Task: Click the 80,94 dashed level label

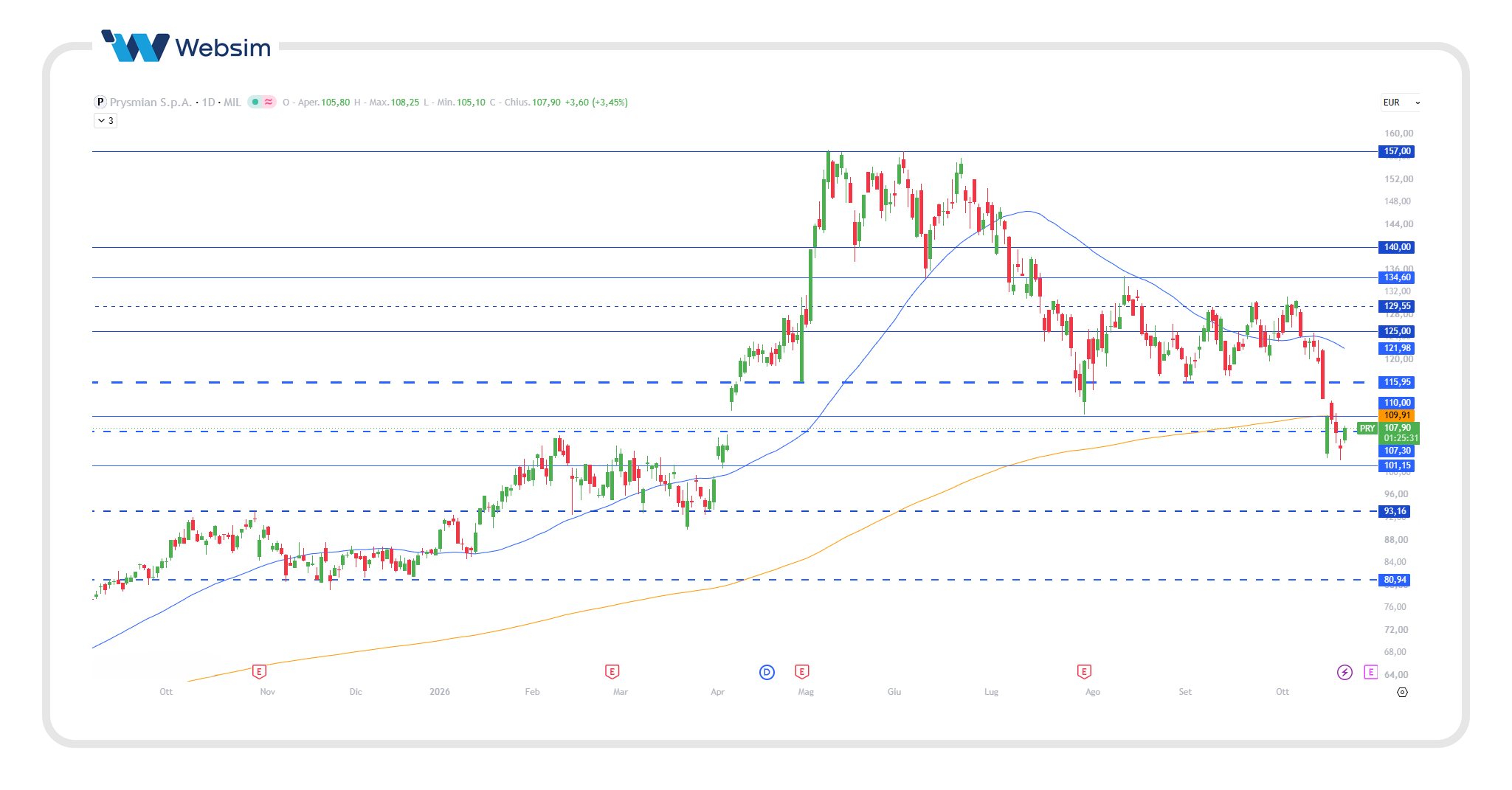Action: pyautogui.click(x=1395, y=580)
